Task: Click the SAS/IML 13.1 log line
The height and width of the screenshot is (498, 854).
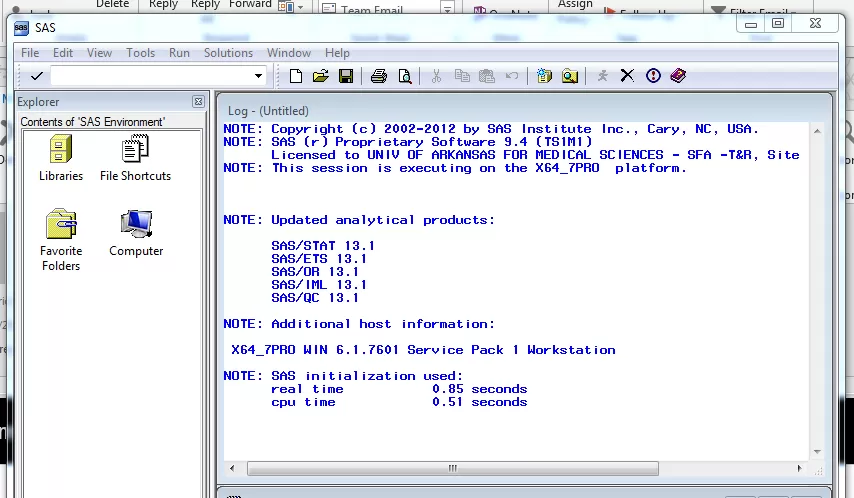Action: coord(319,285)
